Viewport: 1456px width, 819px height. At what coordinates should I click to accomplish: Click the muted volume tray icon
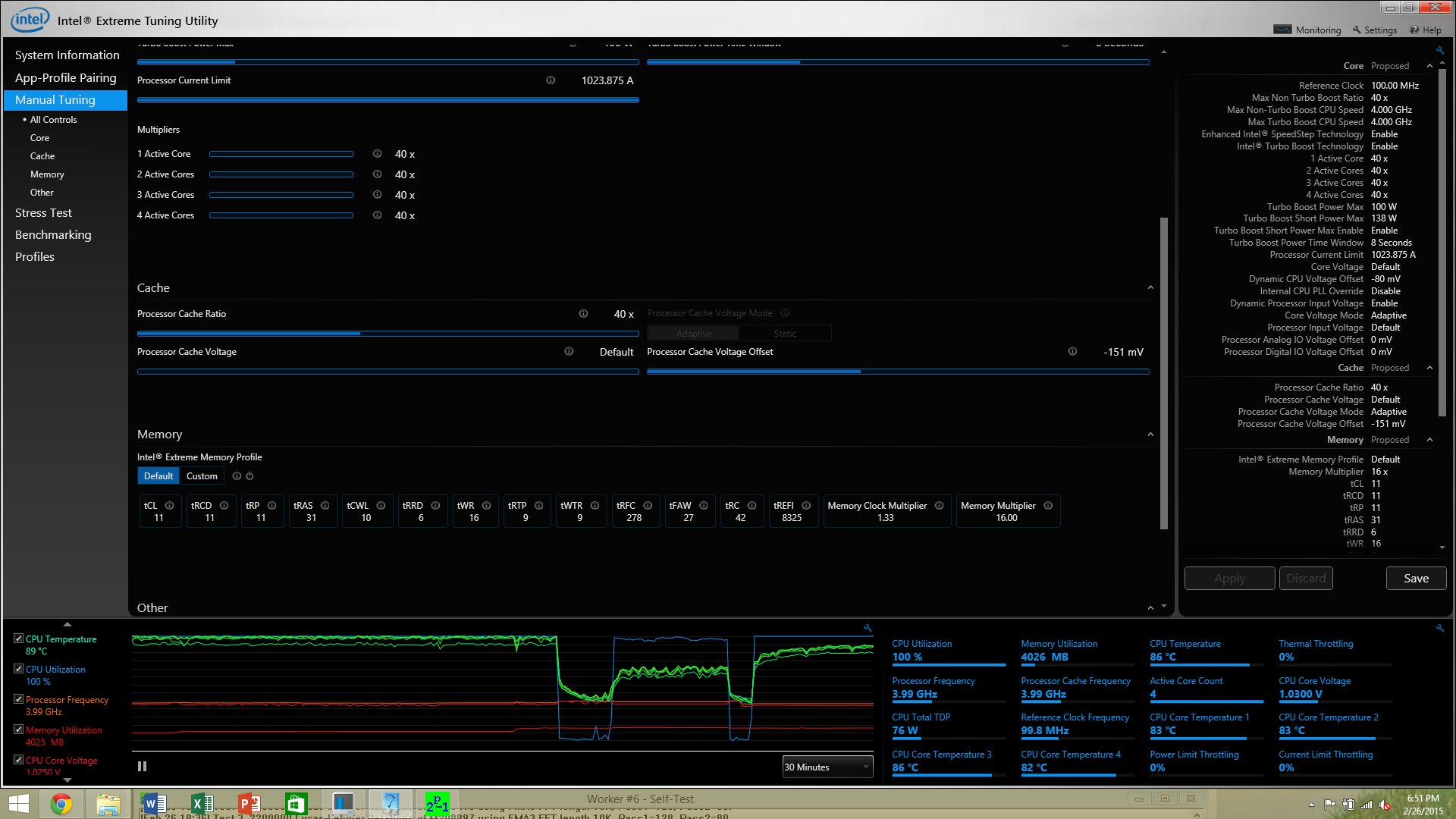pos(1385,805)
